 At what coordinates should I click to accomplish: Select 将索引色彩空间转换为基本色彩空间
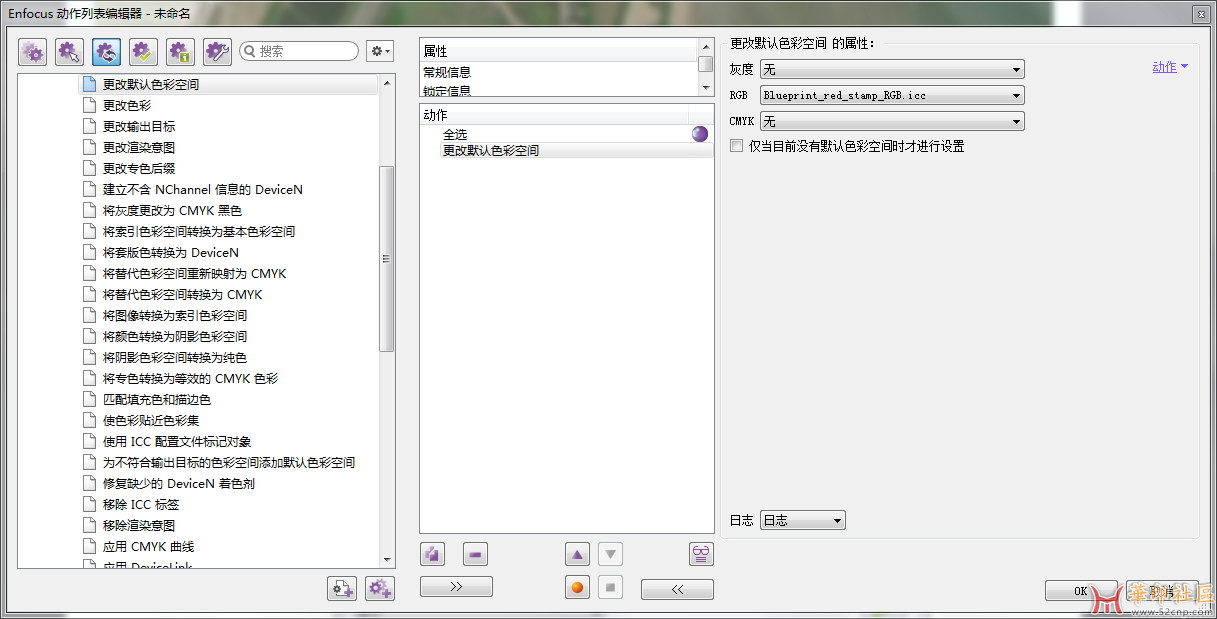[x=199, y=231]
